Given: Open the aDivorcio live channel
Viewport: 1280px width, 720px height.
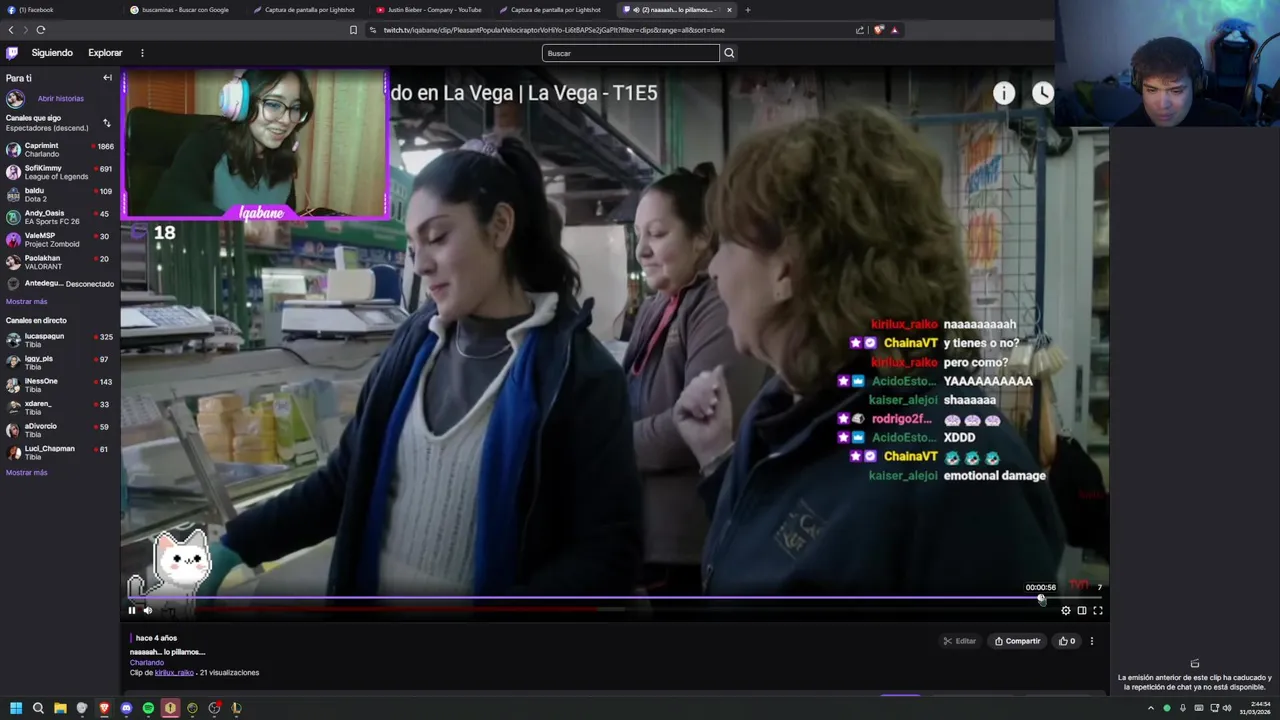Looking at the screenshot, I should (x=58, y=430).
